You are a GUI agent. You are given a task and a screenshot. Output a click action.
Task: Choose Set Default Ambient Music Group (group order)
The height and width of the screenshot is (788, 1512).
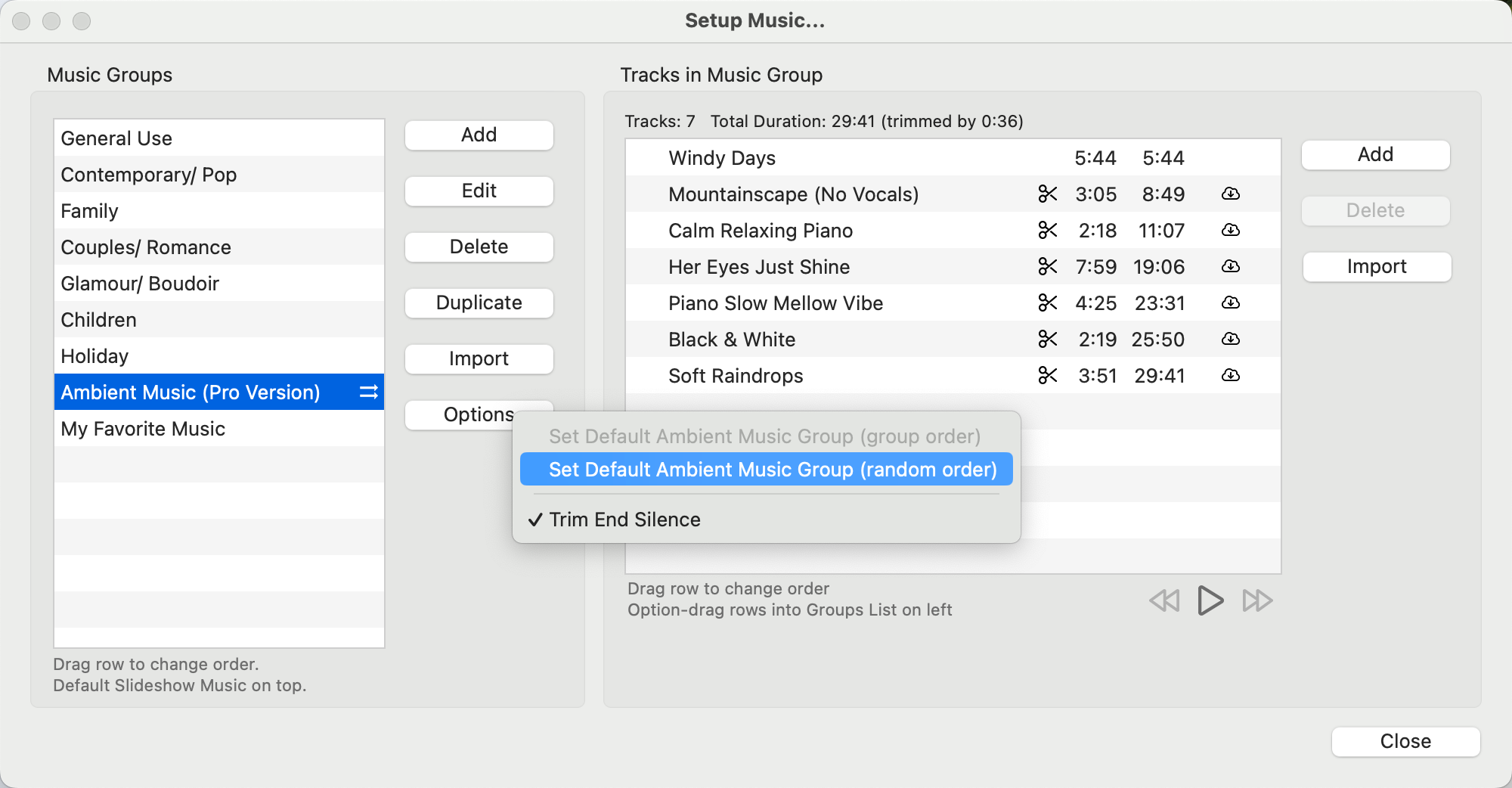pyautogui.click(x=764, y=436)
